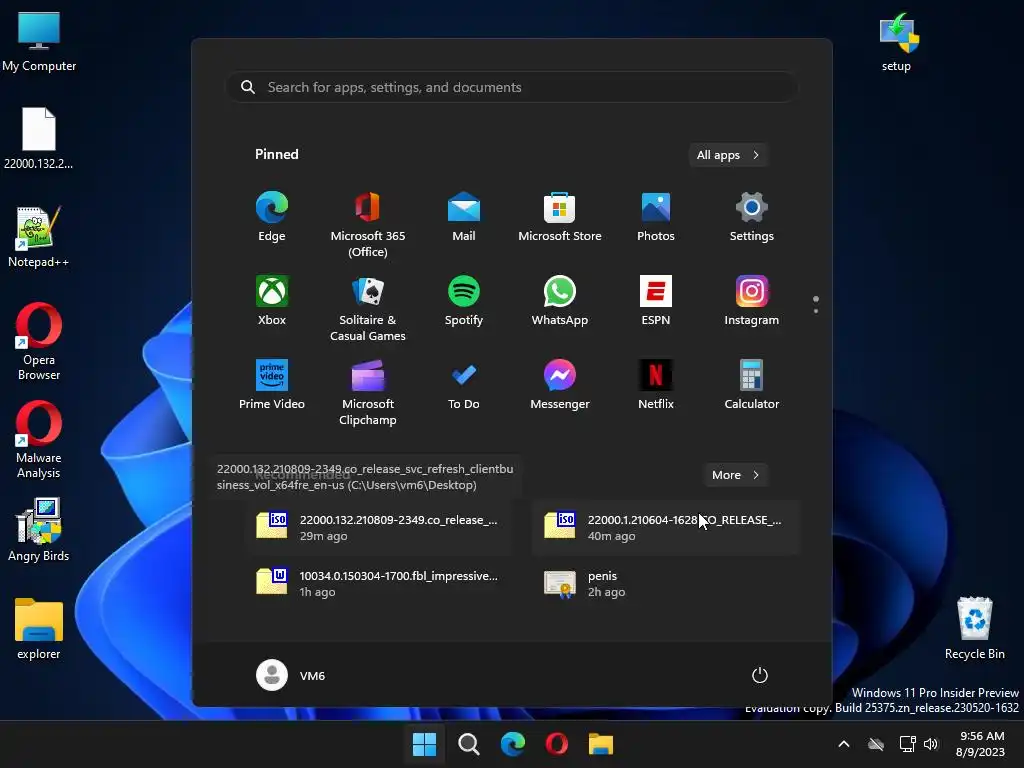Screen dimensions: 1024x768
Task: Click the Start menu search box
Action: pos(511,87)
